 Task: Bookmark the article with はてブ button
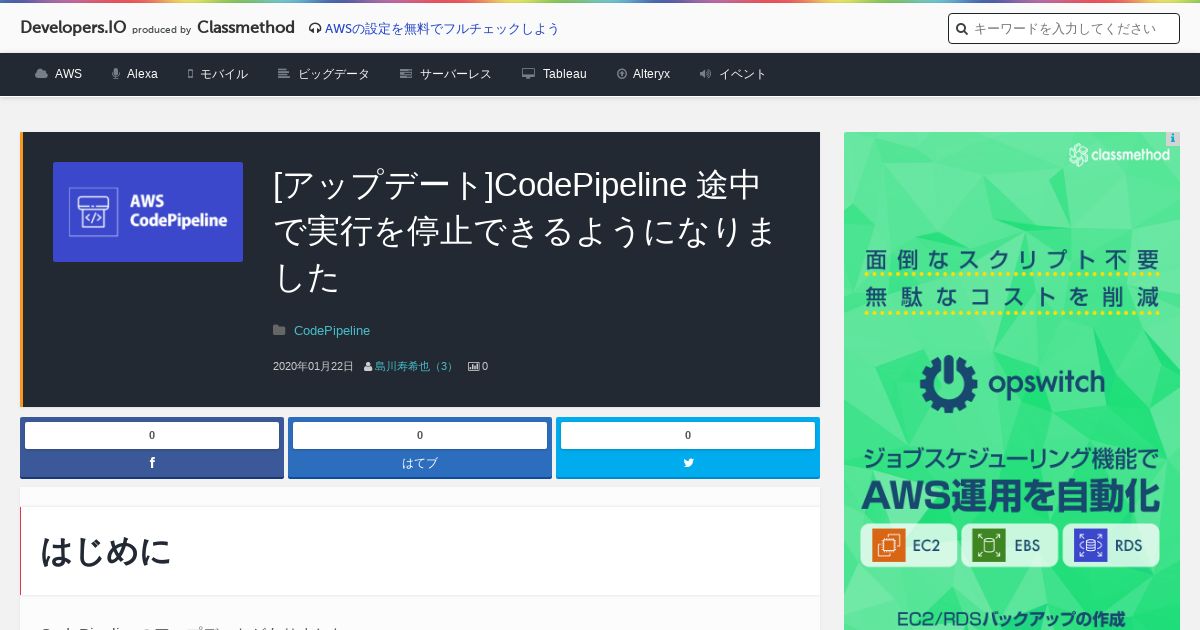click(x=420, y=463)
